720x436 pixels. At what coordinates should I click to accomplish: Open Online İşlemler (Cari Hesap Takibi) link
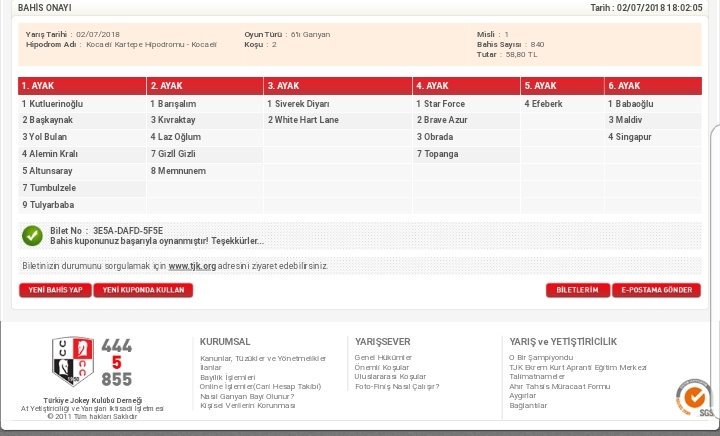click(260, 386)
